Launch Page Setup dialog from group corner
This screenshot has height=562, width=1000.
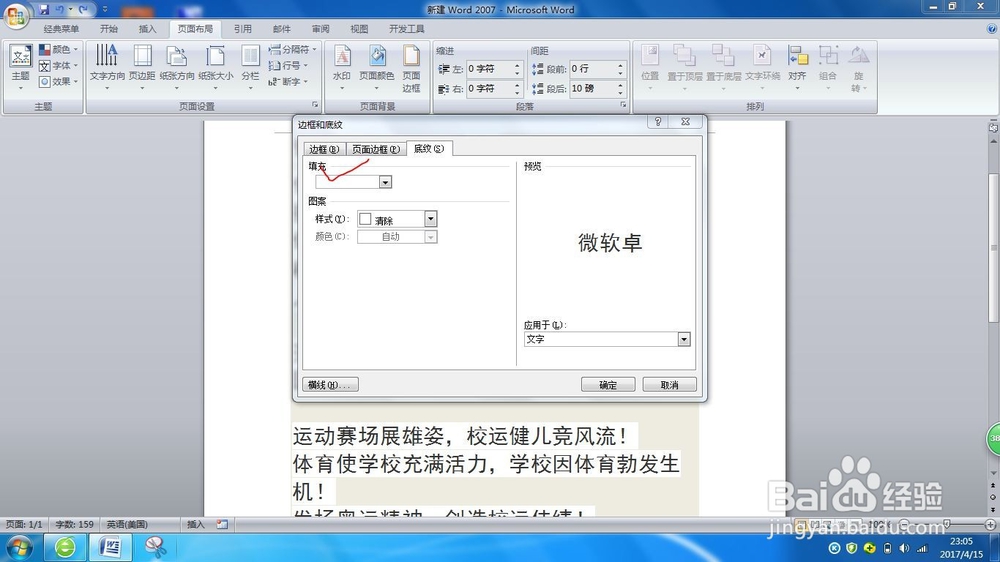315,105
